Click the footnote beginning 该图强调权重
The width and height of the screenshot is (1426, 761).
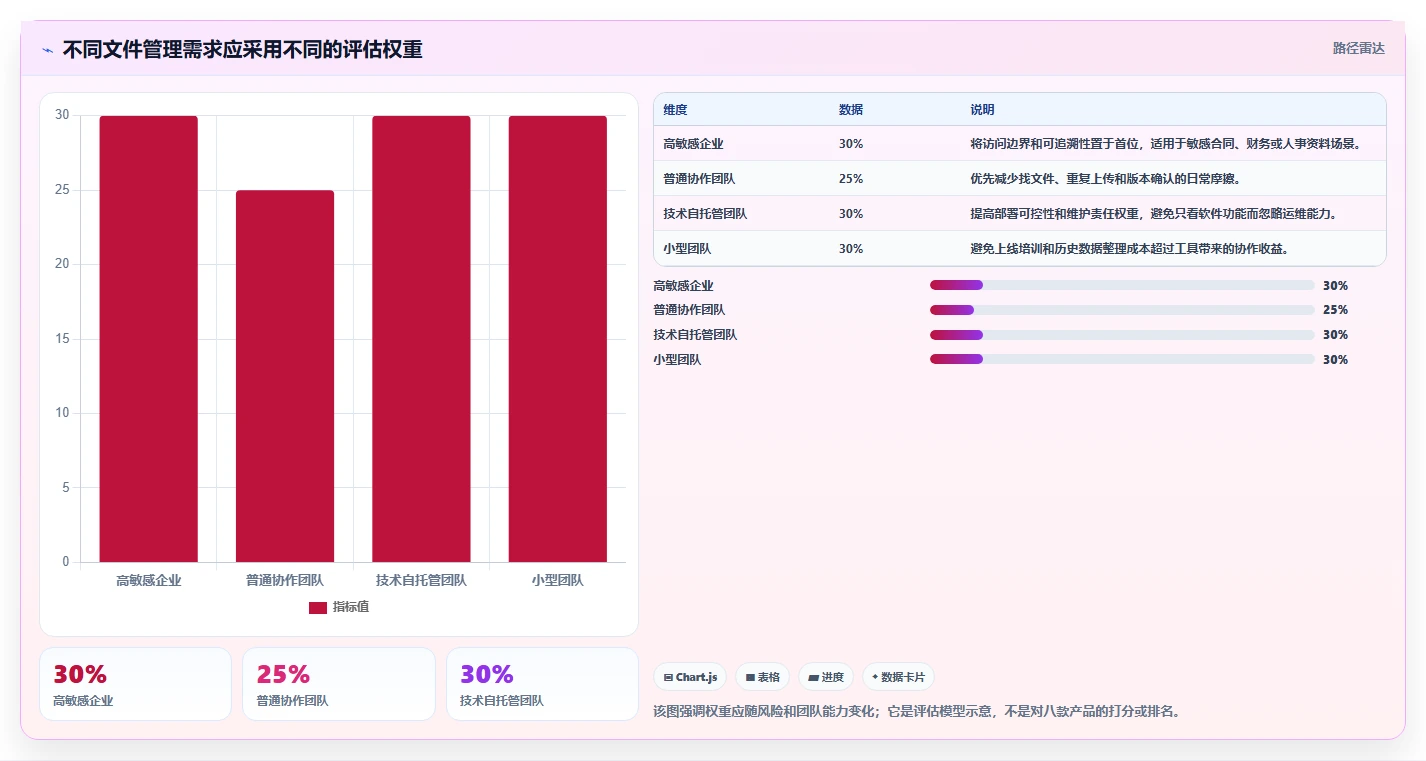(918, 712)
